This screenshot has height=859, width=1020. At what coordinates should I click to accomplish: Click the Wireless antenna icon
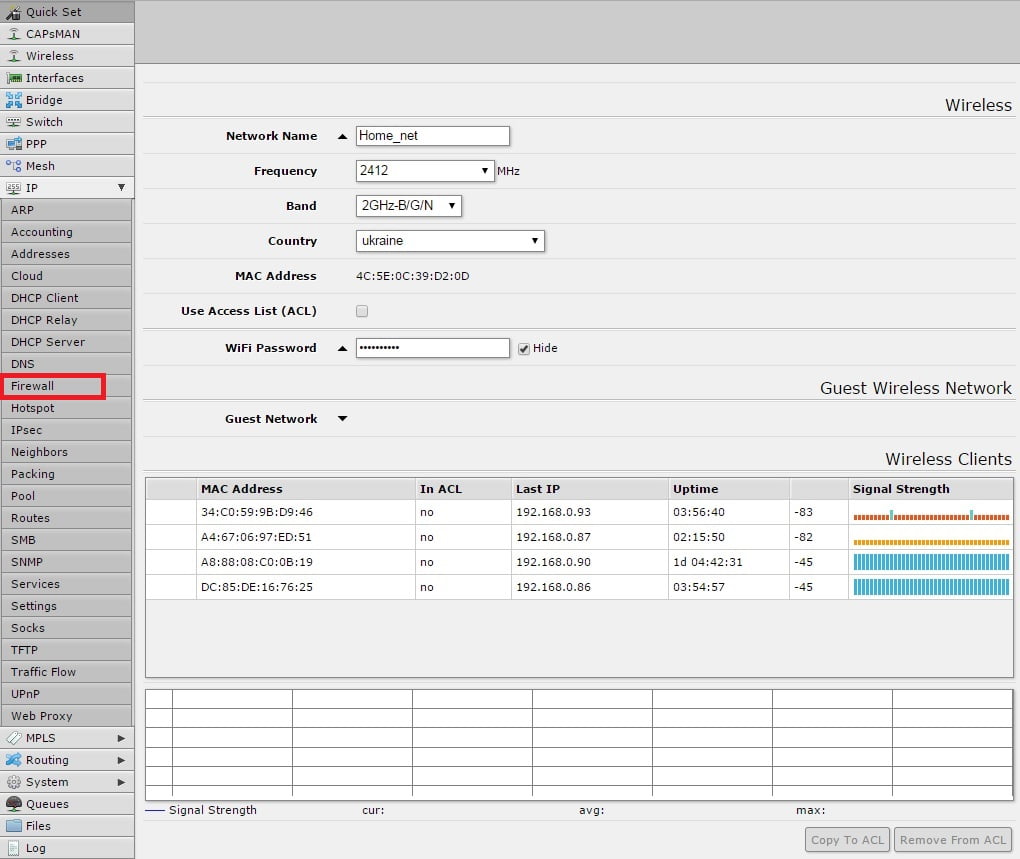13,56
